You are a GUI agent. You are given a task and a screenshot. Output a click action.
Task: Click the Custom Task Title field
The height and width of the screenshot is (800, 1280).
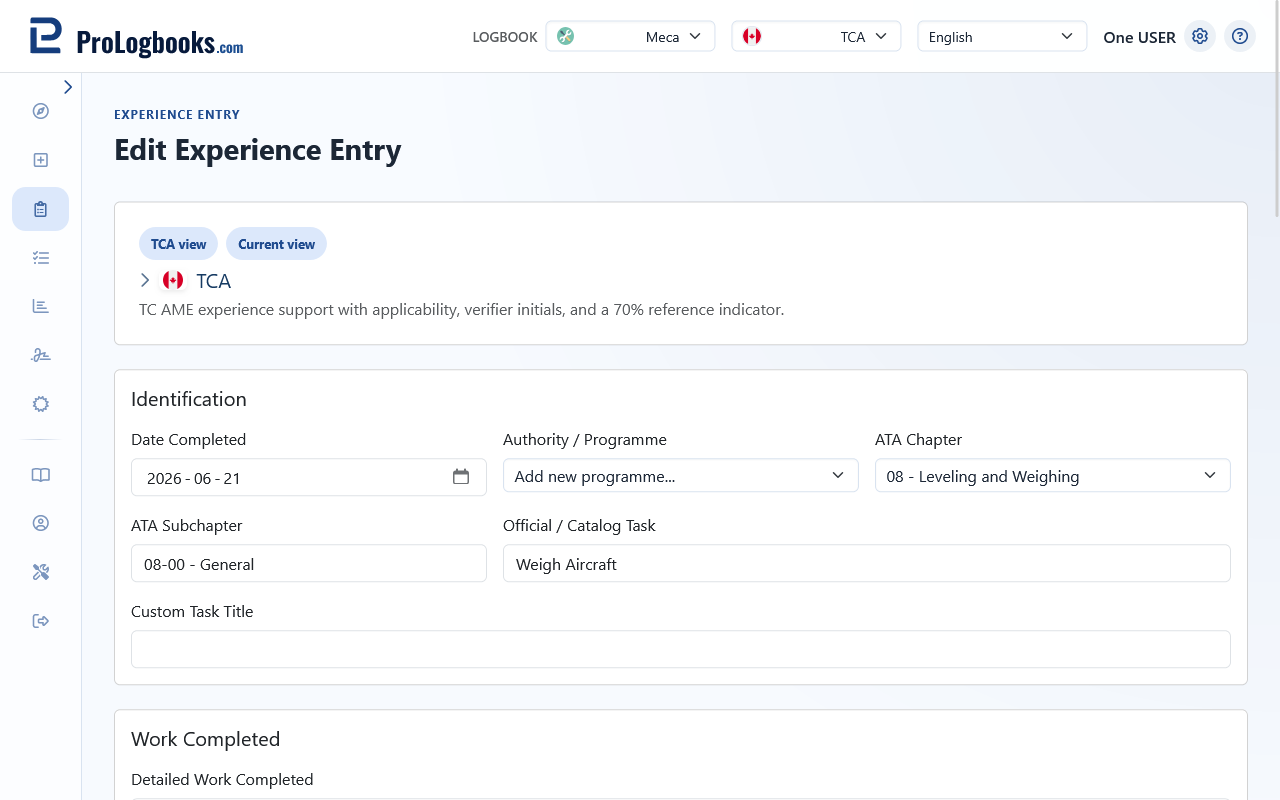pos(681,649)
